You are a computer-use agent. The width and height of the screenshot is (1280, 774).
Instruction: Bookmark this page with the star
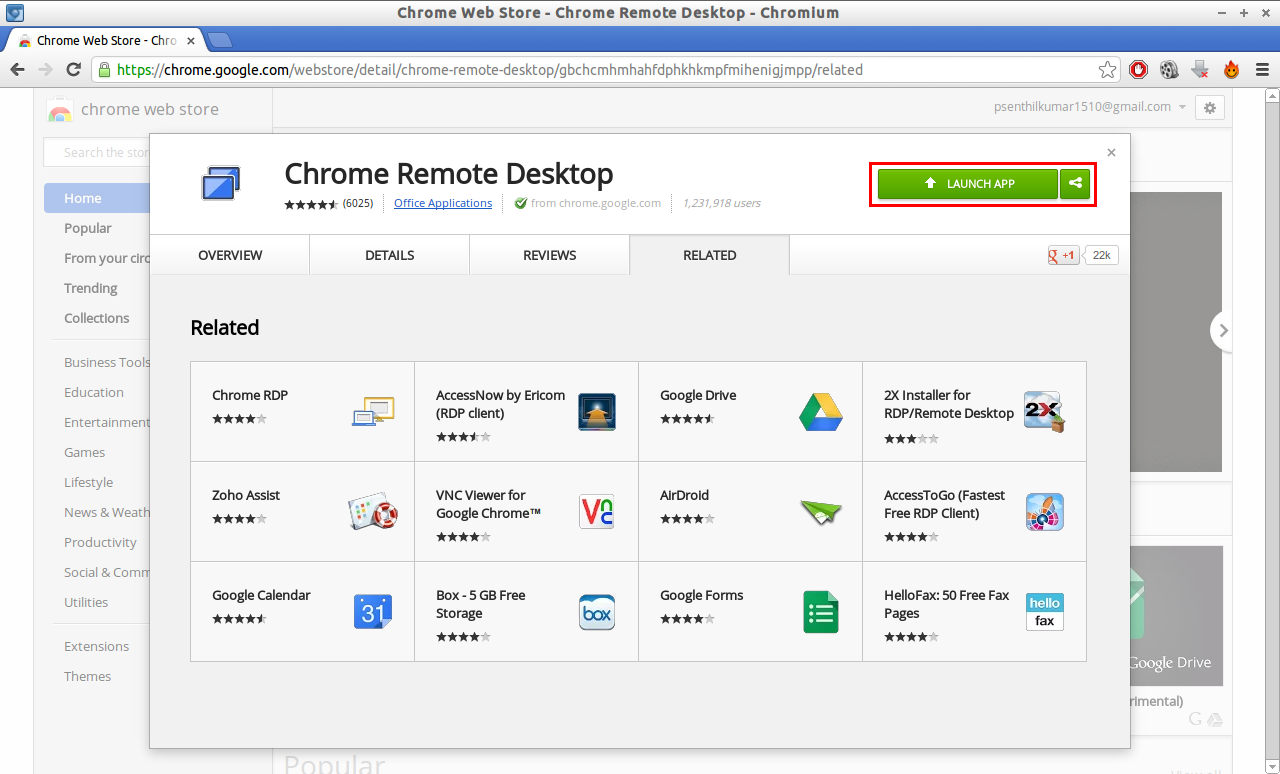[1107, 70]
